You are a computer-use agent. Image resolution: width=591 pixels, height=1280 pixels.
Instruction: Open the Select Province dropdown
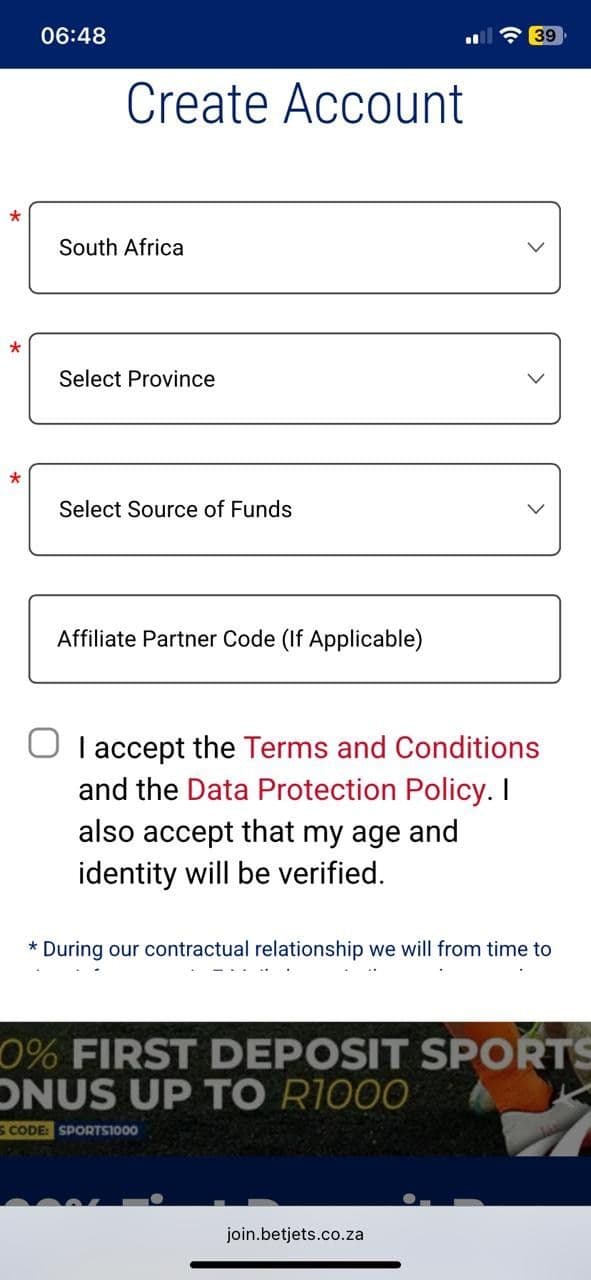[x=295, y=378]
